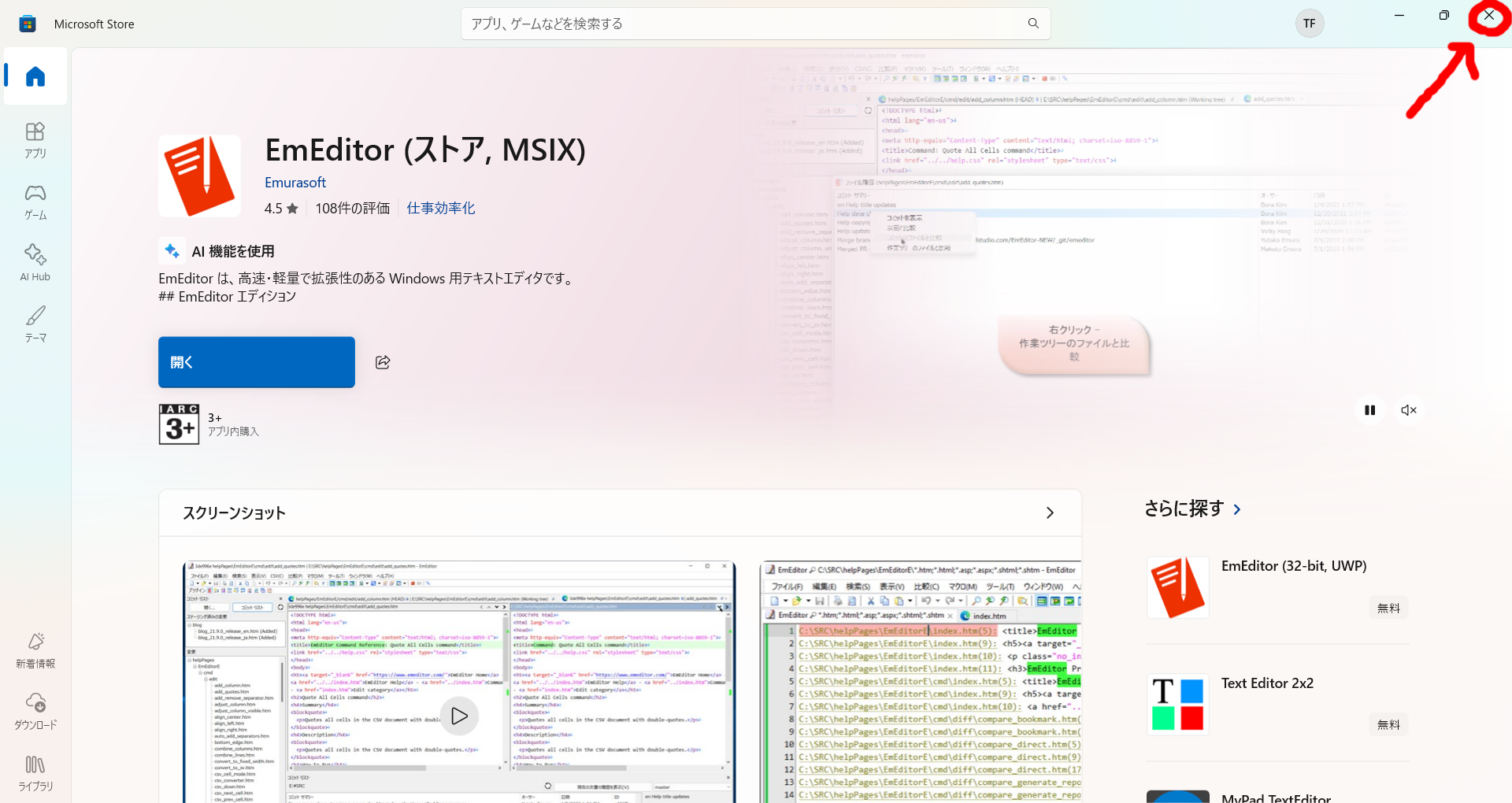Image resolution: width=1512 pixels, height=803 pixels.
Task: Unmute the hero trailer audio
Action: [1409, 410]
